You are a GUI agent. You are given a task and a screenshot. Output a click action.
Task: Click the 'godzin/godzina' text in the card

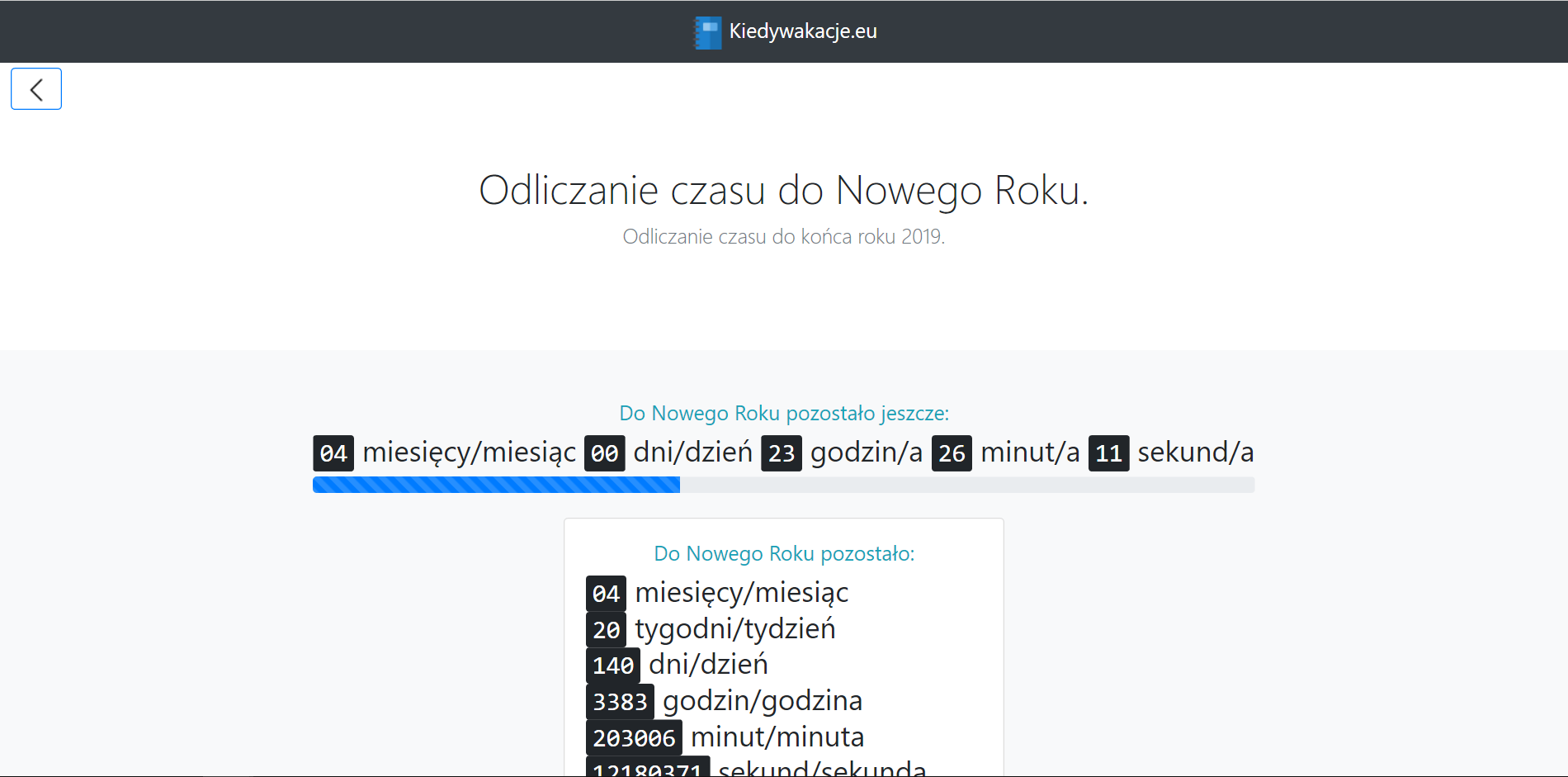coord(762,701)
